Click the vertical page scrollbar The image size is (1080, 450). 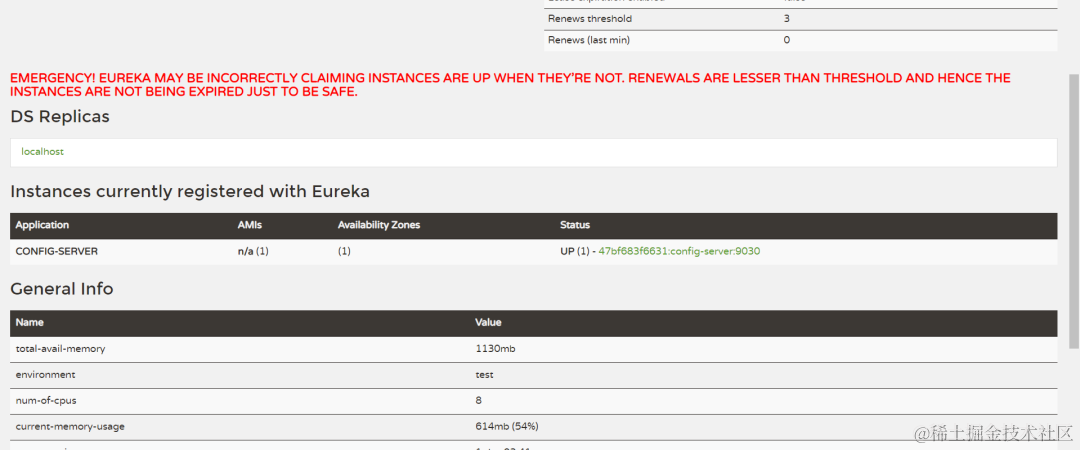[1072, 210]
